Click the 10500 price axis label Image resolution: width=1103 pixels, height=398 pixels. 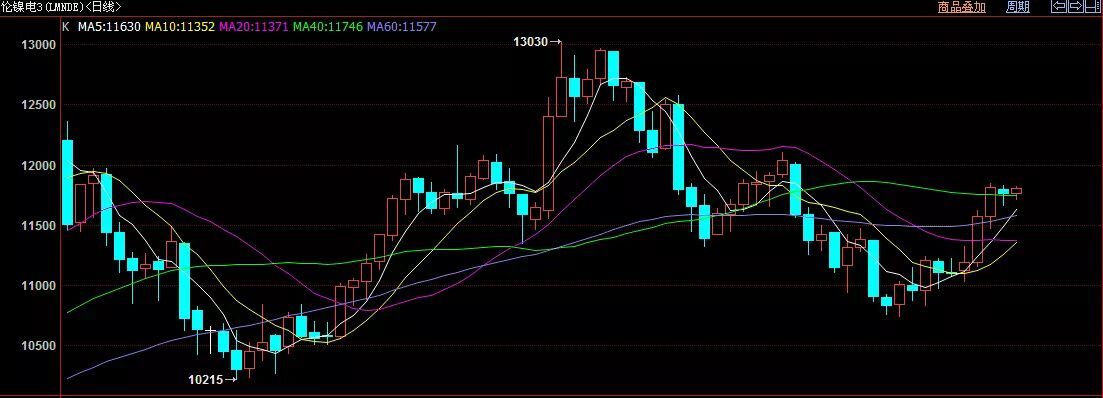point(39,346)
